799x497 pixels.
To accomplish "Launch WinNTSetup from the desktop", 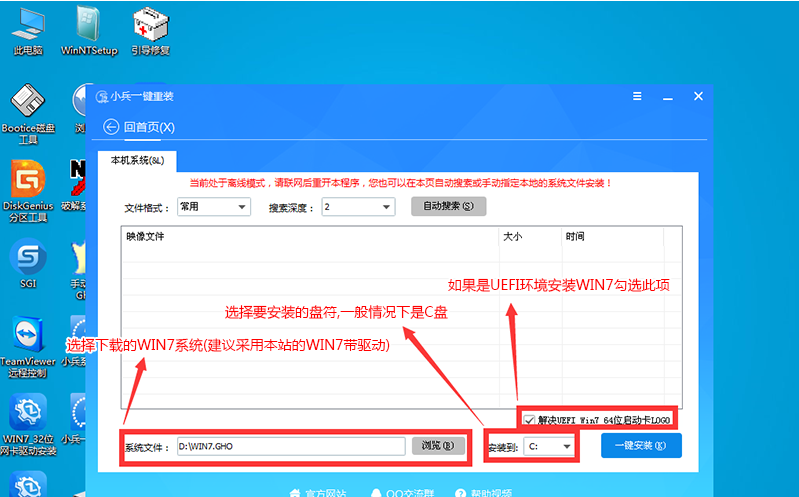I will pos(89,32).
